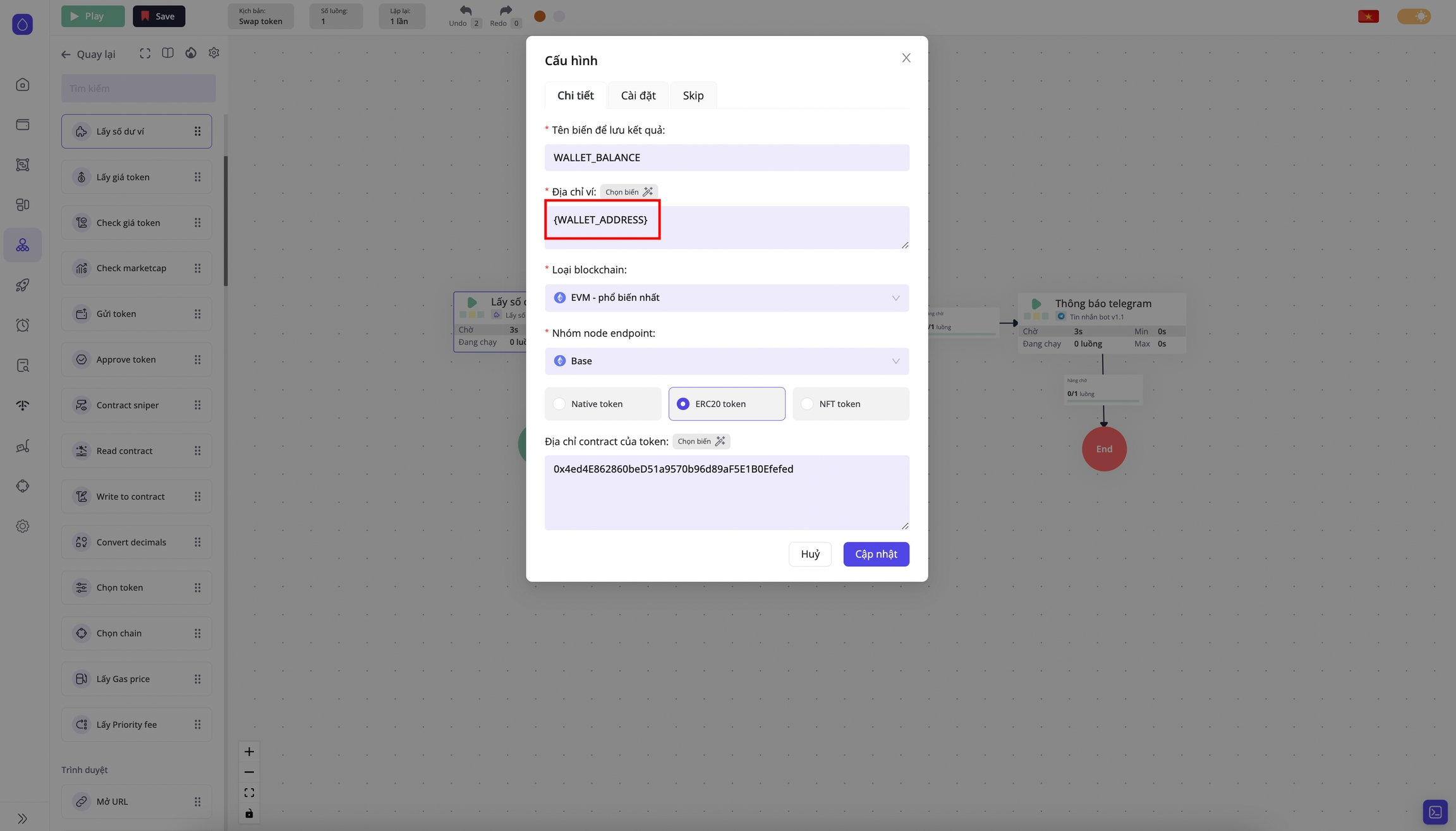The height and width of the screenshot is (831, 1456).
Task: Click the Vietnam flag language icon
Action: point(1368,16)
